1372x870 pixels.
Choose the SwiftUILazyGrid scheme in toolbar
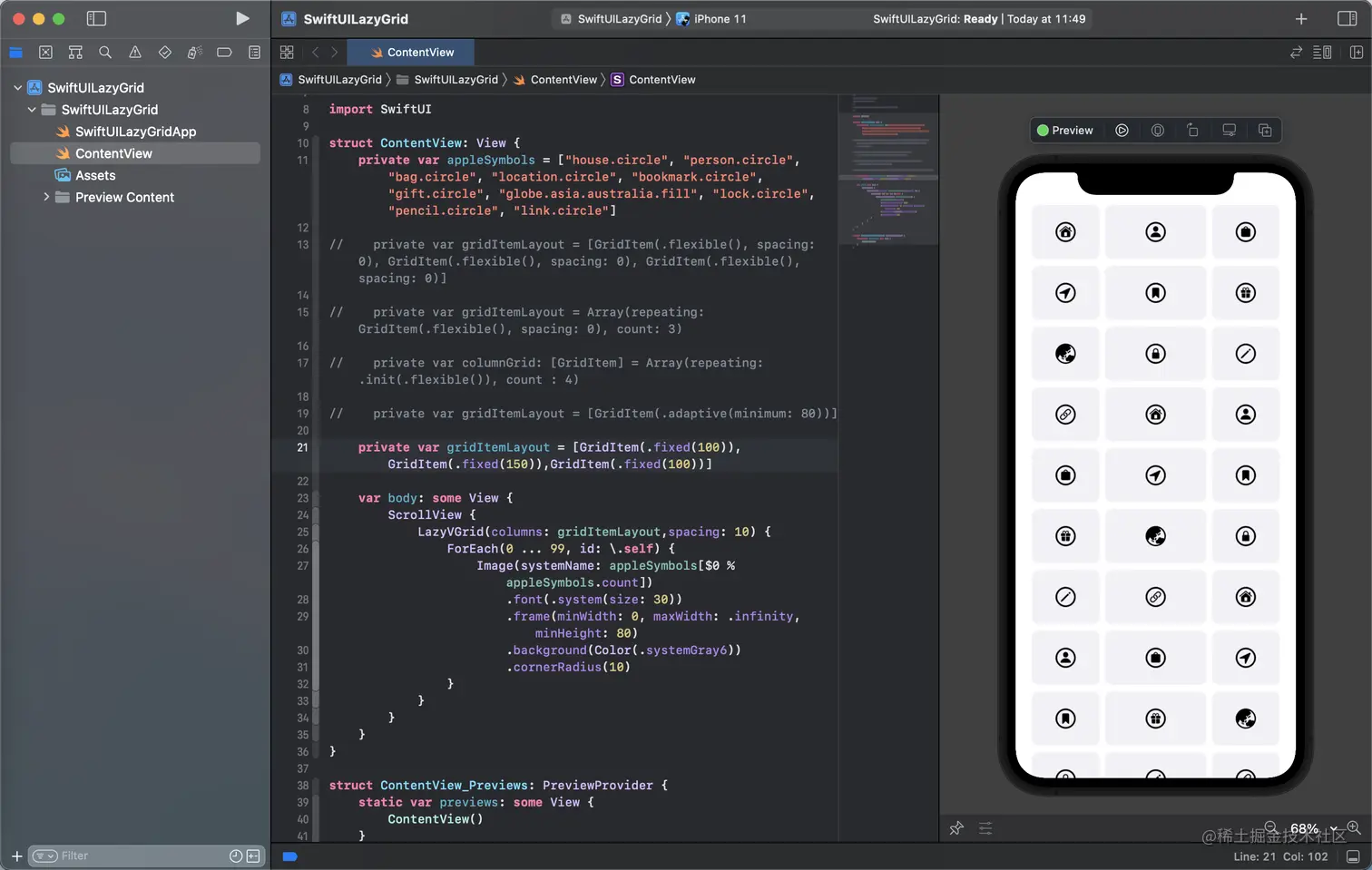coord(612,19)
